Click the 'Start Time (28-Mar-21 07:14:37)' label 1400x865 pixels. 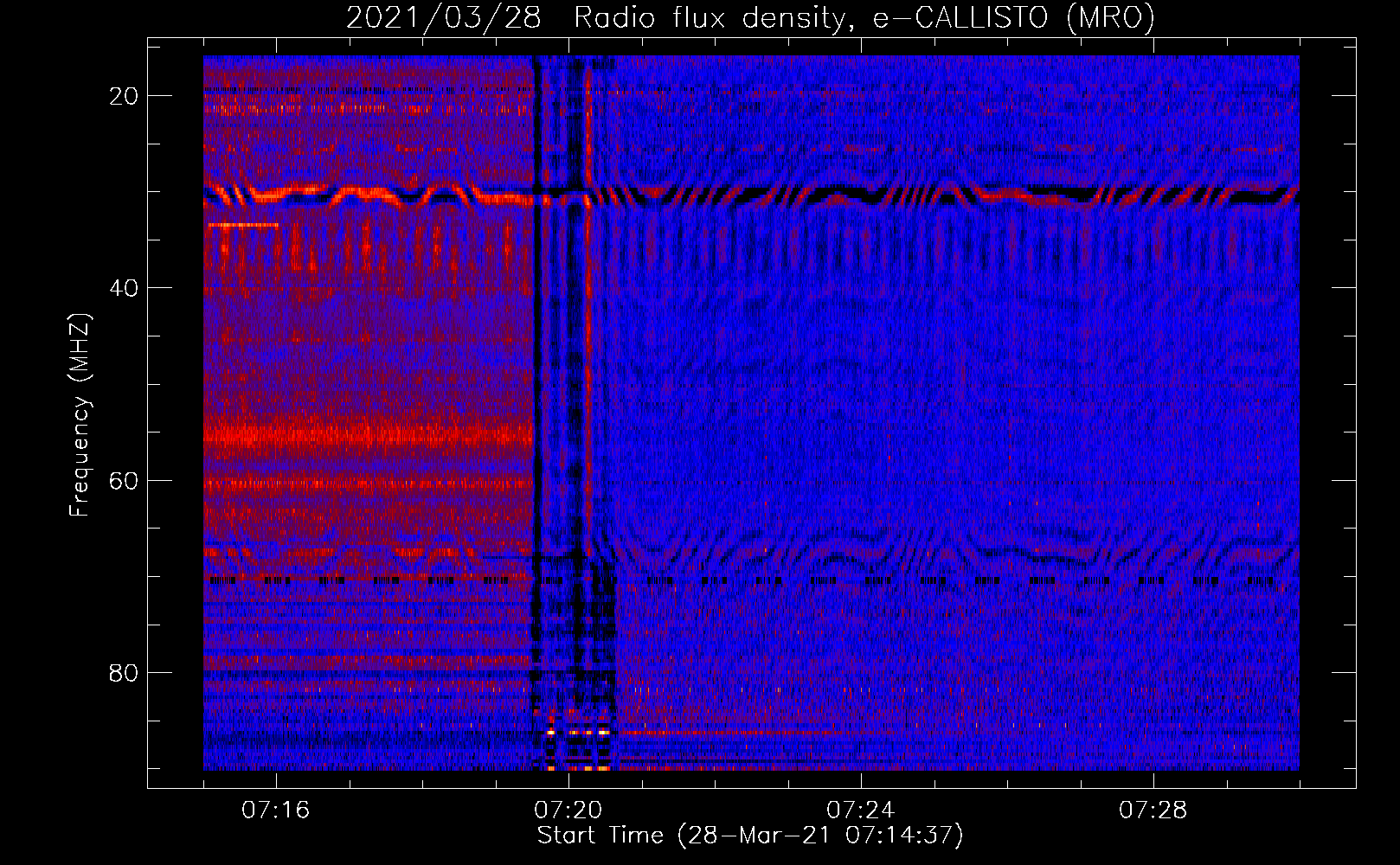click(x=750, y=836)
